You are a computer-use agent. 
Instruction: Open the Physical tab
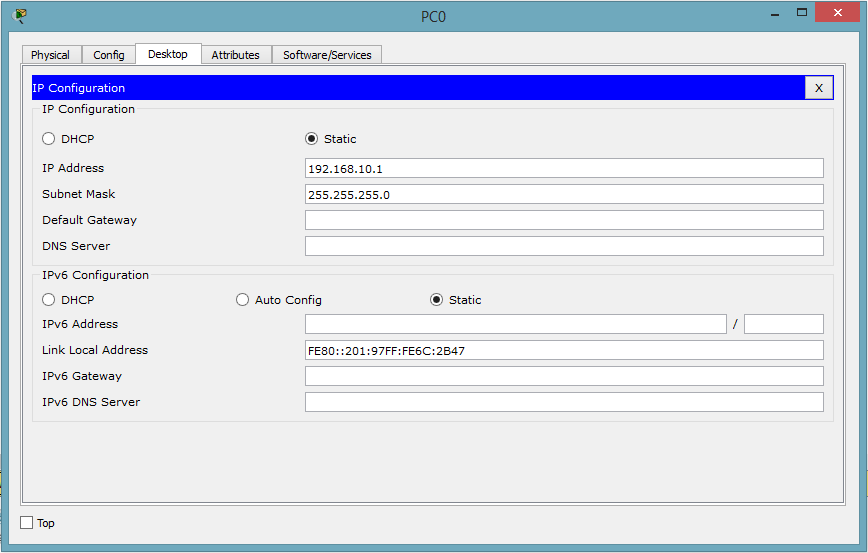[50, 55]
